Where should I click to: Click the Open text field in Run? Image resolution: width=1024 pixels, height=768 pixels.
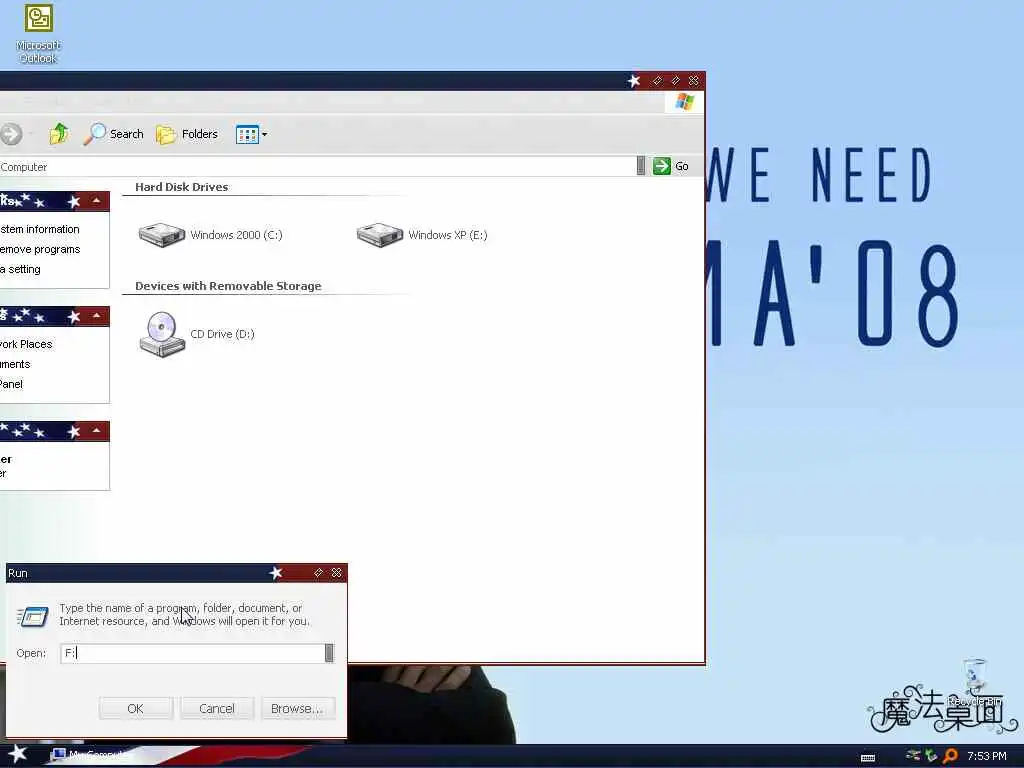coord(192,653)
